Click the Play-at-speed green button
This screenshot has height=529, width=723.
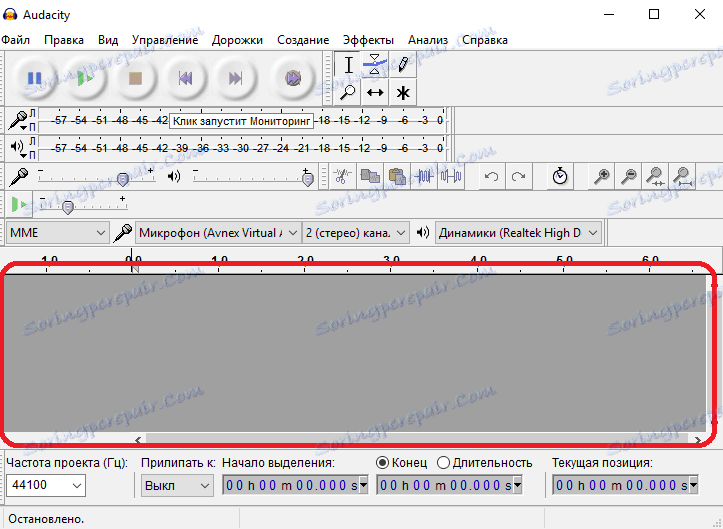coord(19,204)
